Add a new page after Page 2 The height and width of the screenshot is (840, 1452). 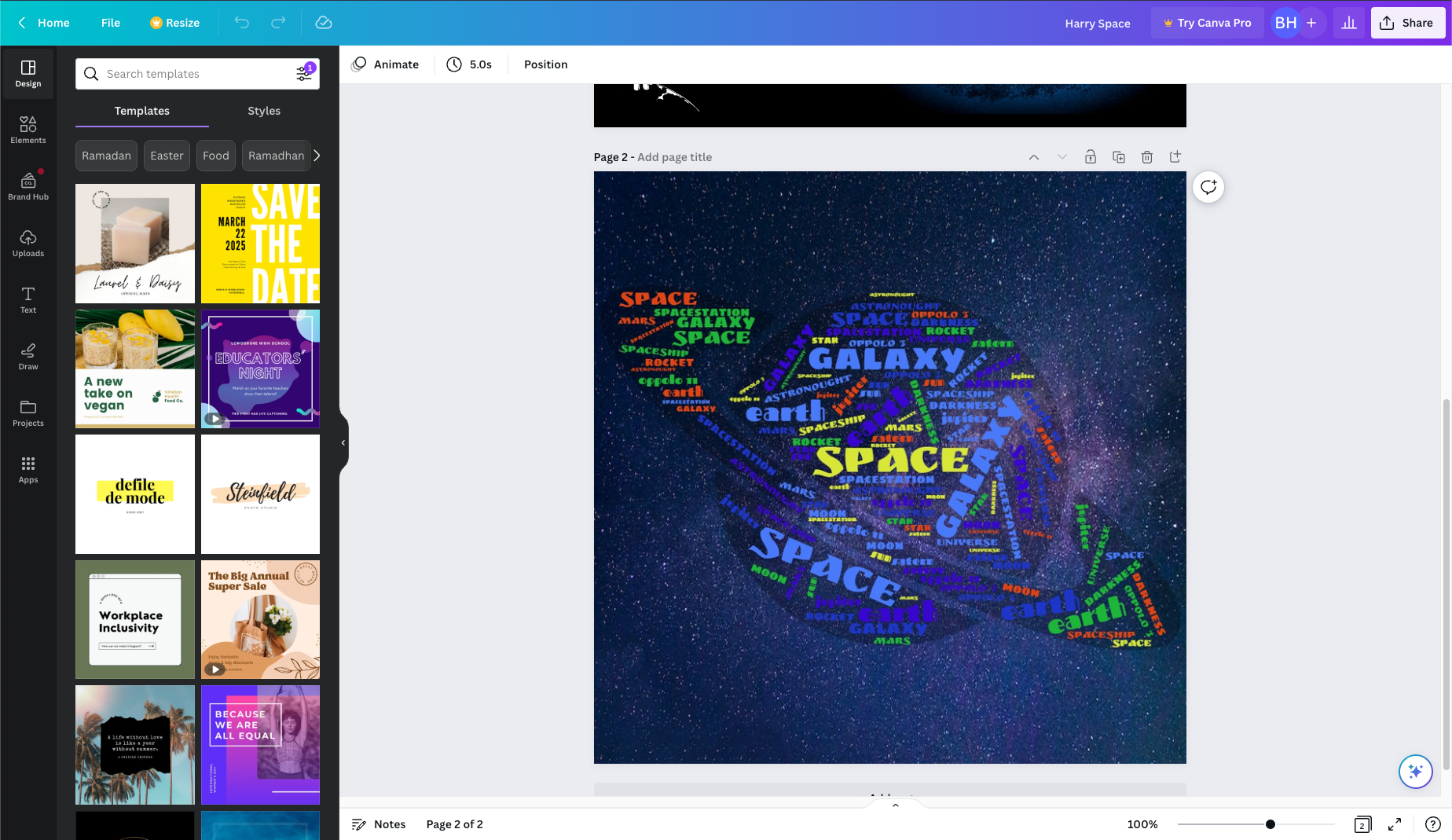pyautogui.click(x=1175, y=157)
